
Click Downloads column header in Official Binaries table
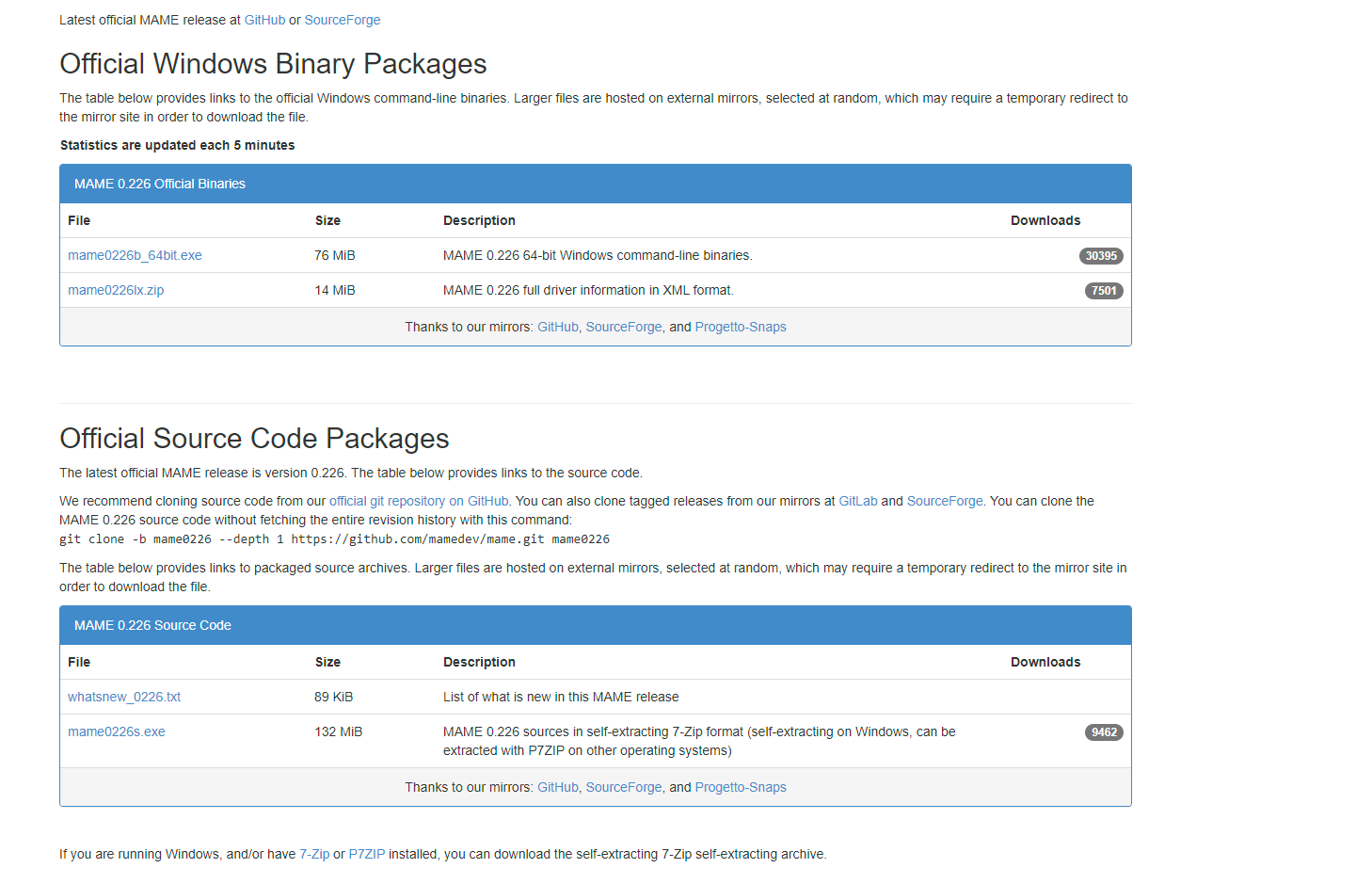tap(1045, 220)
